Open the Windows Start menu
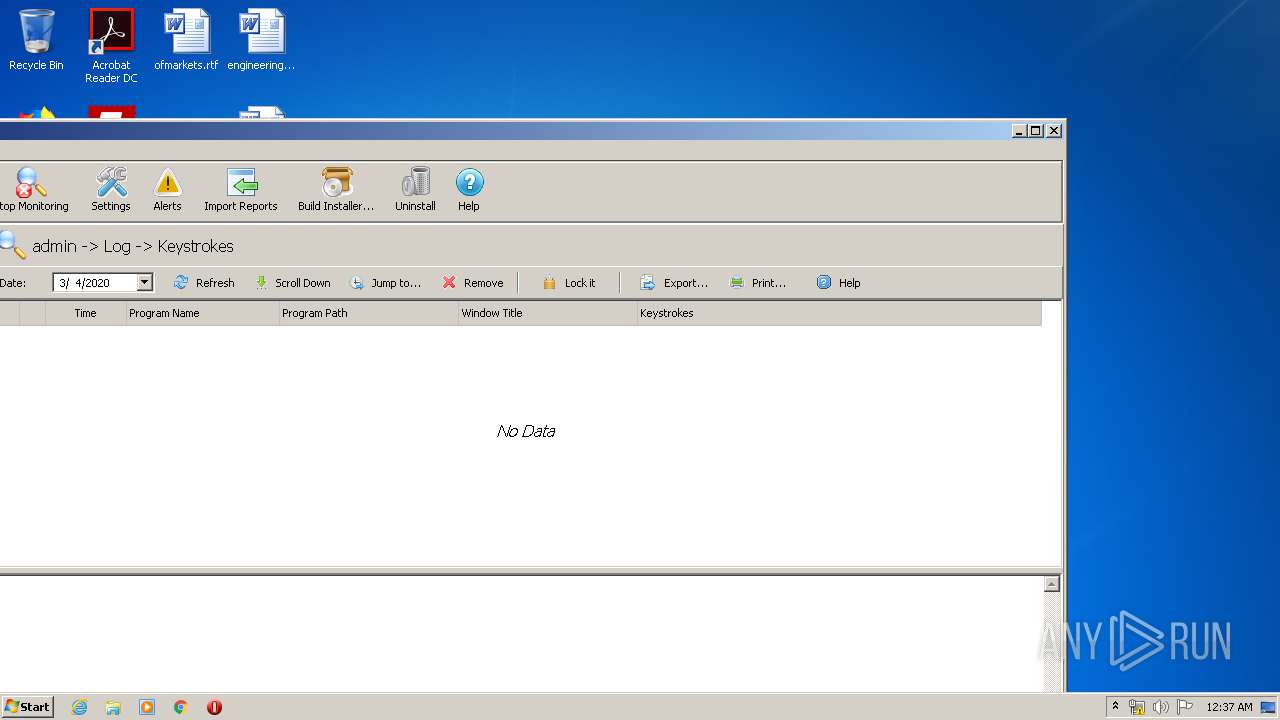 tap(27, 707)
